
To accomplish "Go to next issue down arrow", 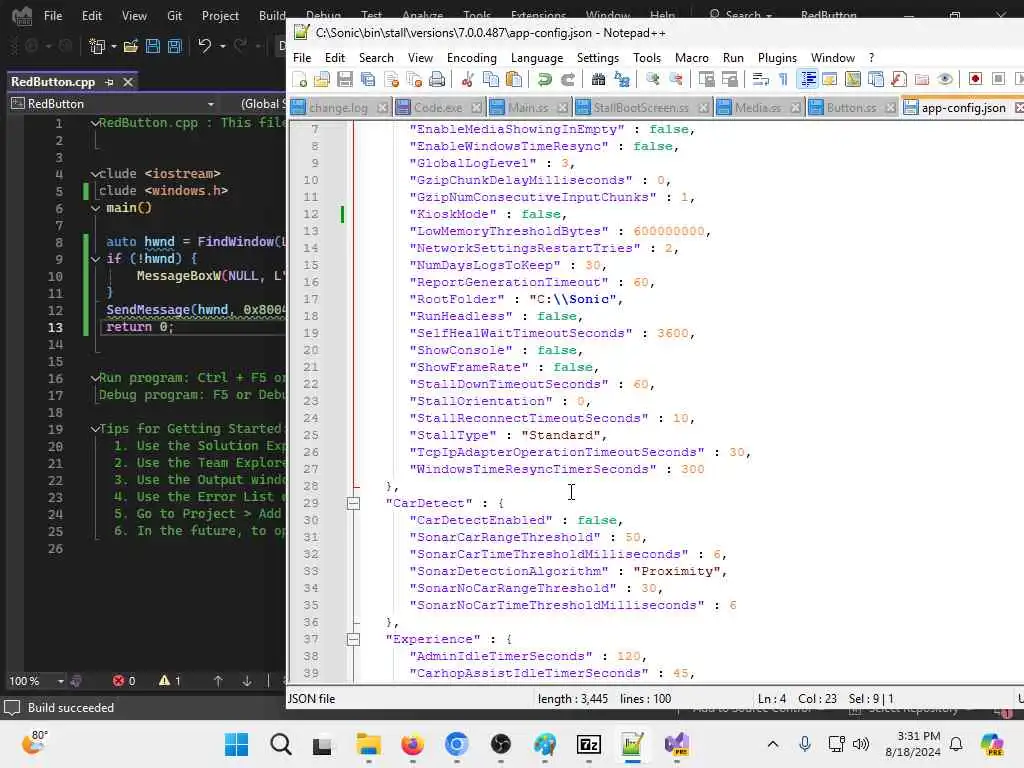I will pos(247,681).
